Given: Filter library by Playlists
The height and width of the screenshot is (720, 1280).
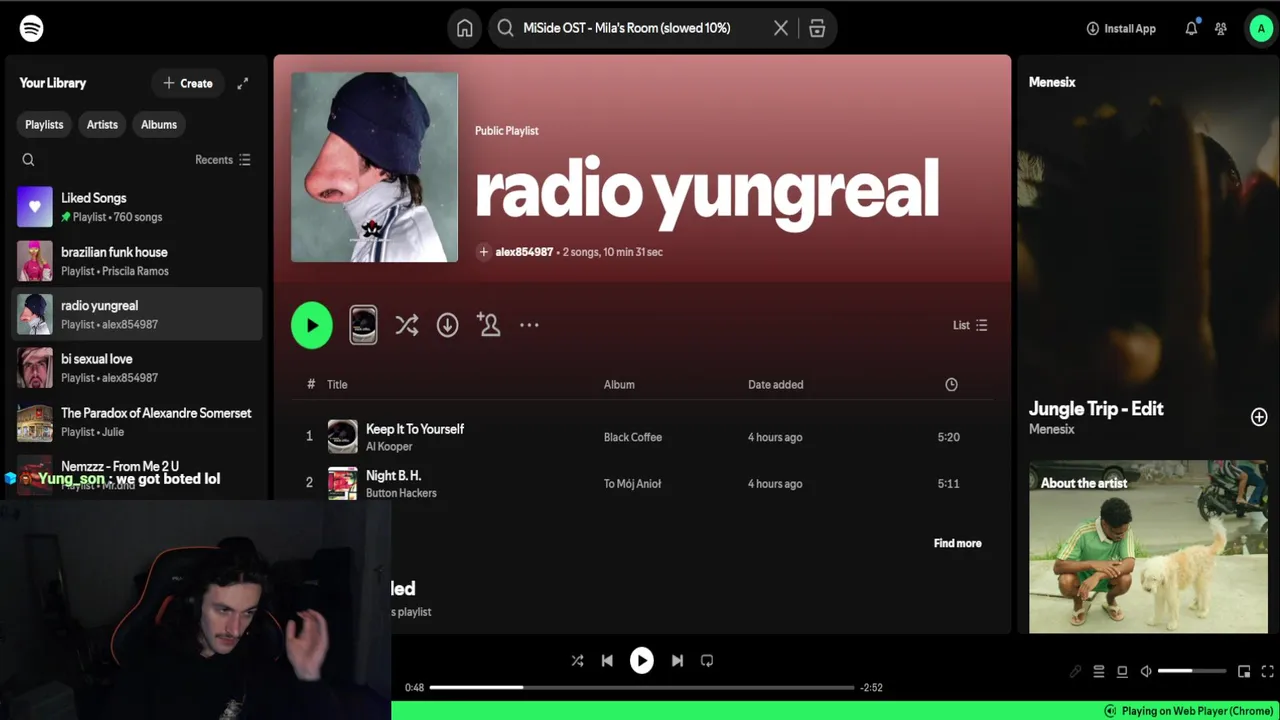Looking at the screenshot, I should pyautogui.click(x=44, y=125).
